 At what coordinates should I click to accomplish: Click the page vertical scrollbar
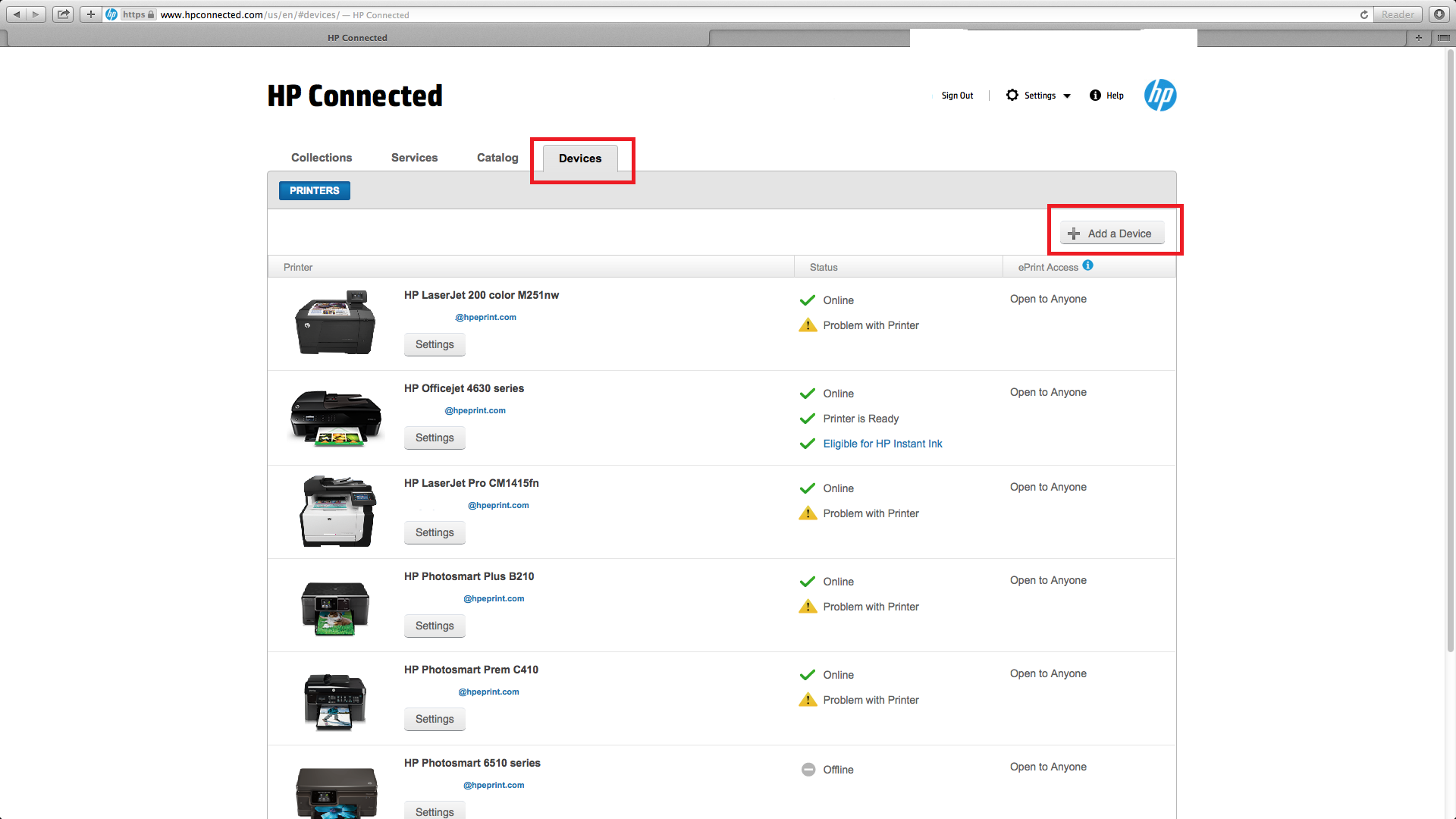pyautogui.click(x=1450, y=349)
